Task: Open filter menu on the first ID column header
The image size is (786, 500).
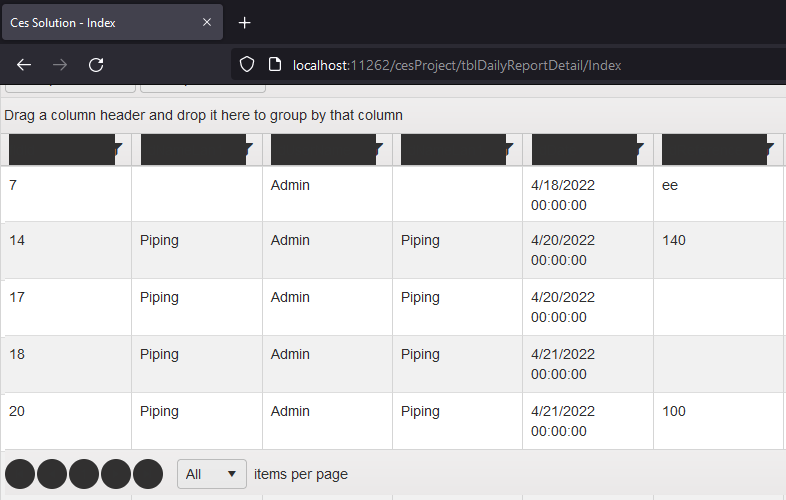Action: pos(118,149)
